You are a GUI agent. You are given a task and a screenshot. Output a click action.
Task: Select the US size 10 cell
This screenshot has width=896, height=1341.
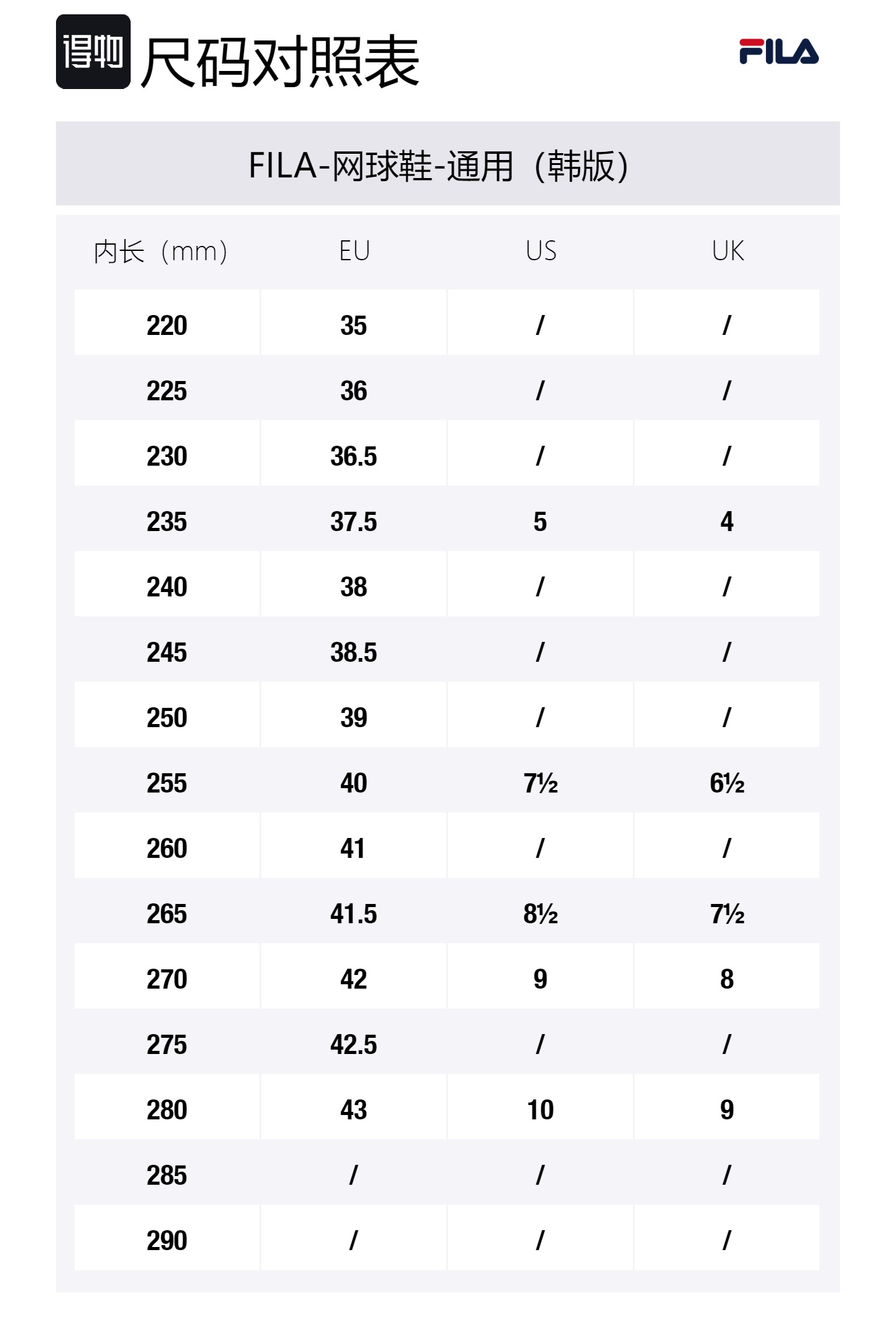coord(540,1110)
